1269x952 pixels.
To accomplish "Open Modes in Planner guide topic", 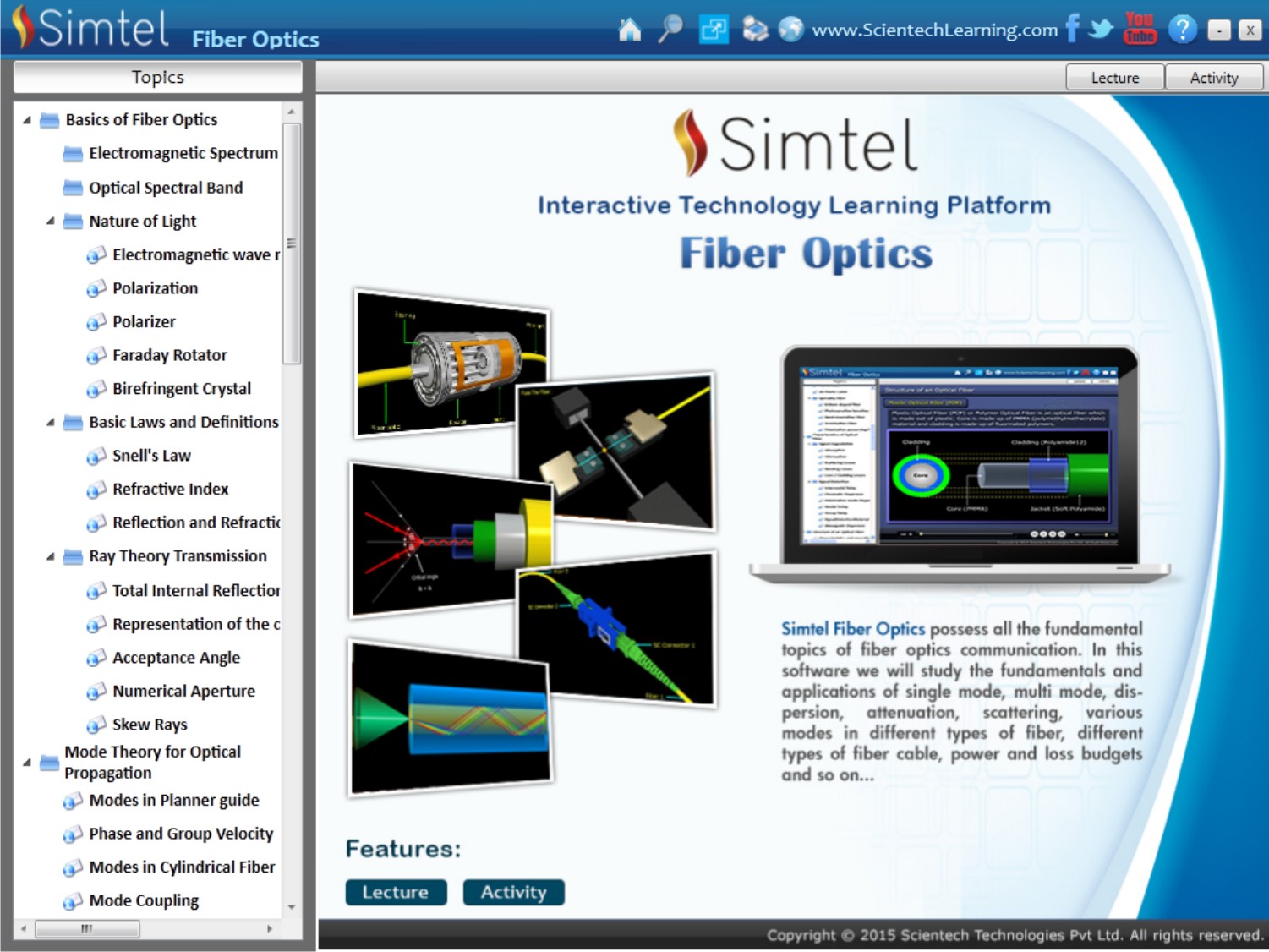I will pyautogui.click(x=174, y=800).
